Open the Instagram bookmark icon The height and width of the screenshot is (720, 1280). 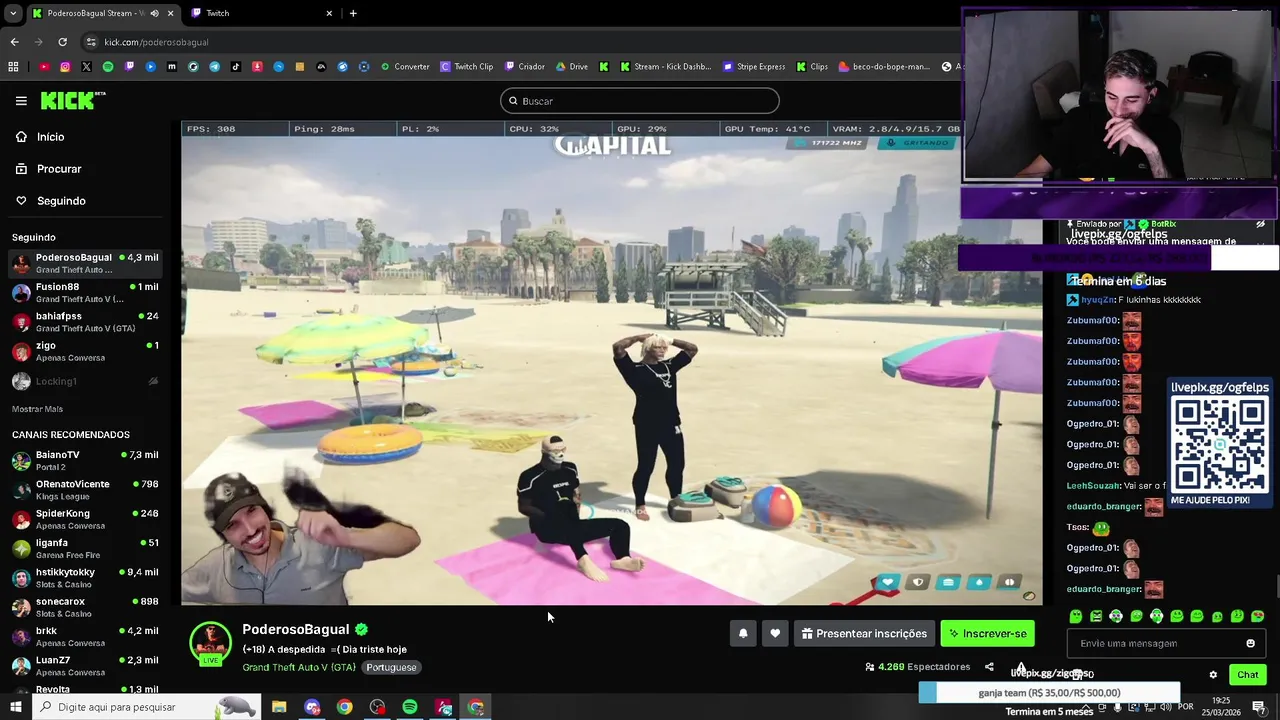click(x=65, y=67)
